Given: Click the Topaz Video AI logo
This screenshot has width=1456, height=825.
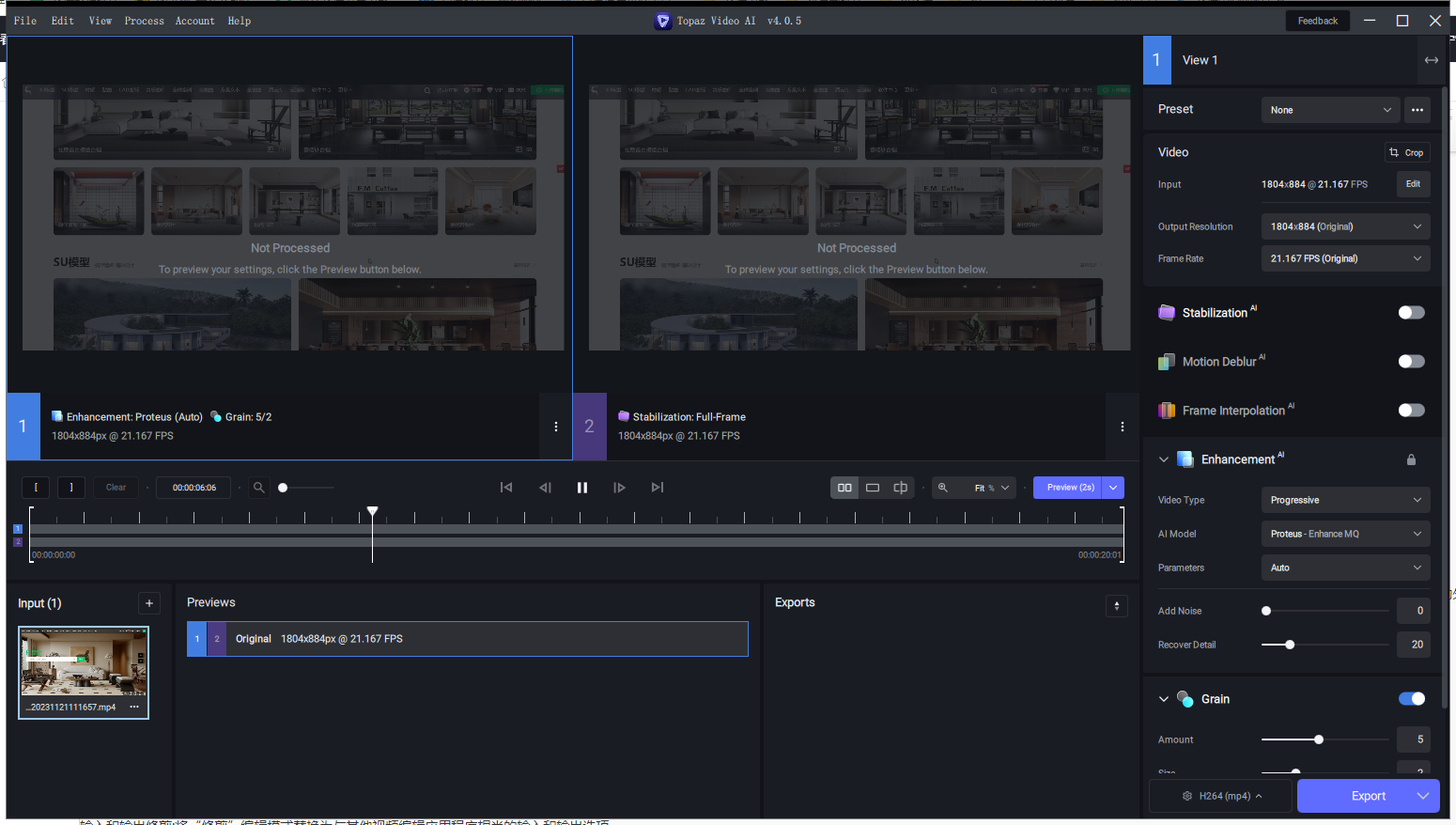Looking at the screenshot, I should coord(663,21).
